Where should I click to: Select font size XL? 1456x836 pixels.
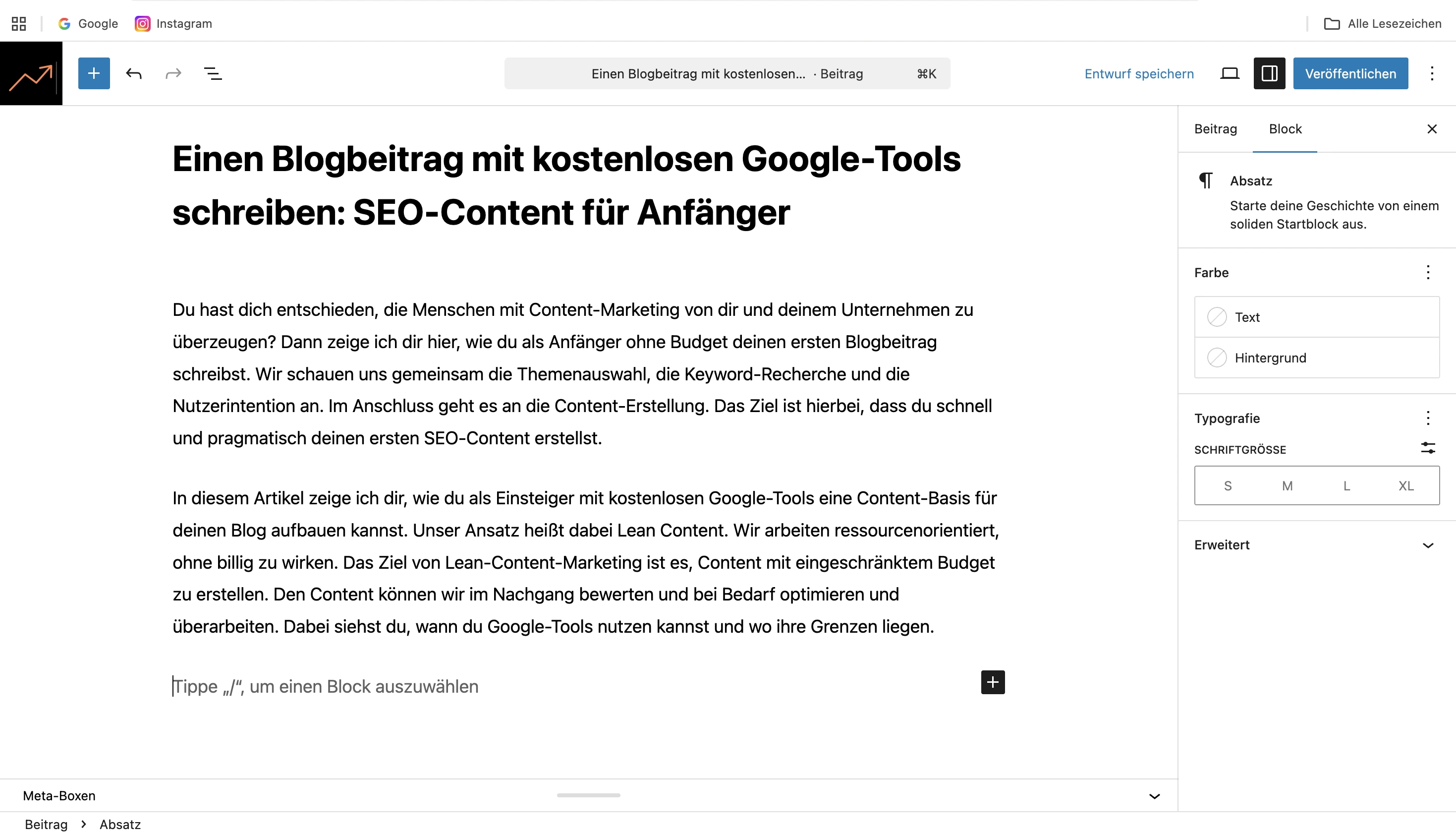1405,486
